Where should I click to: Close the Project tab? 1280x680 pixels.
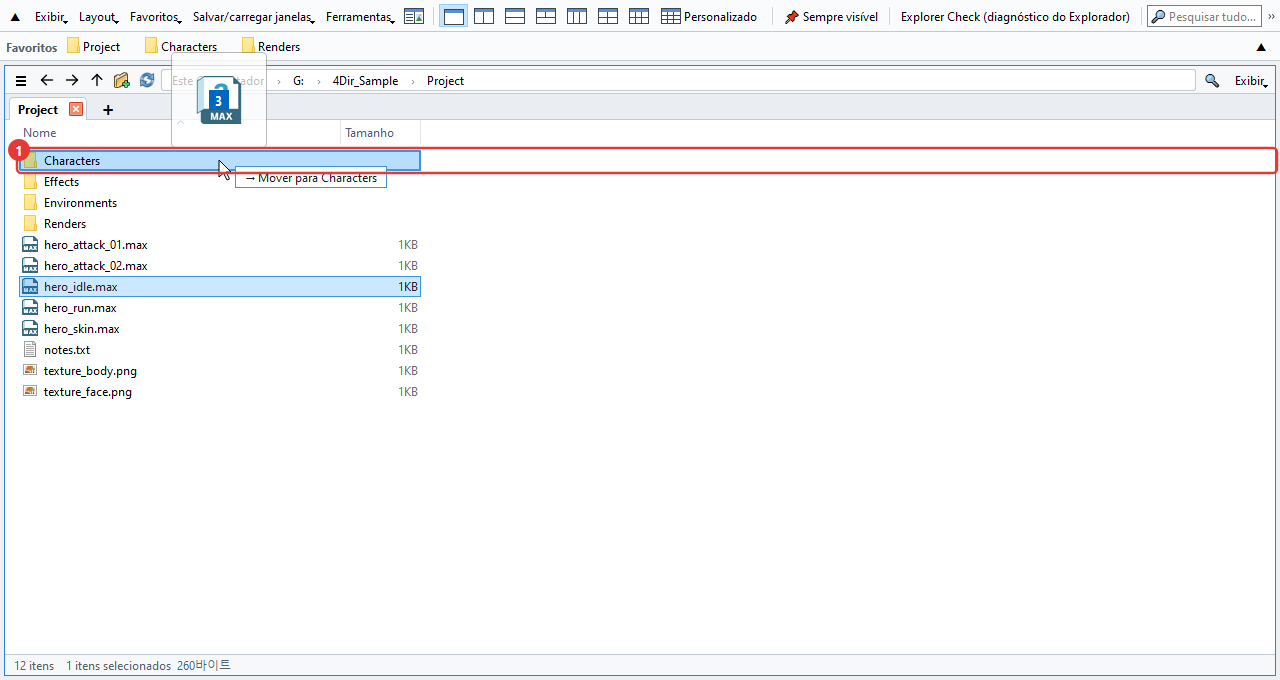(x=76, y=110)
